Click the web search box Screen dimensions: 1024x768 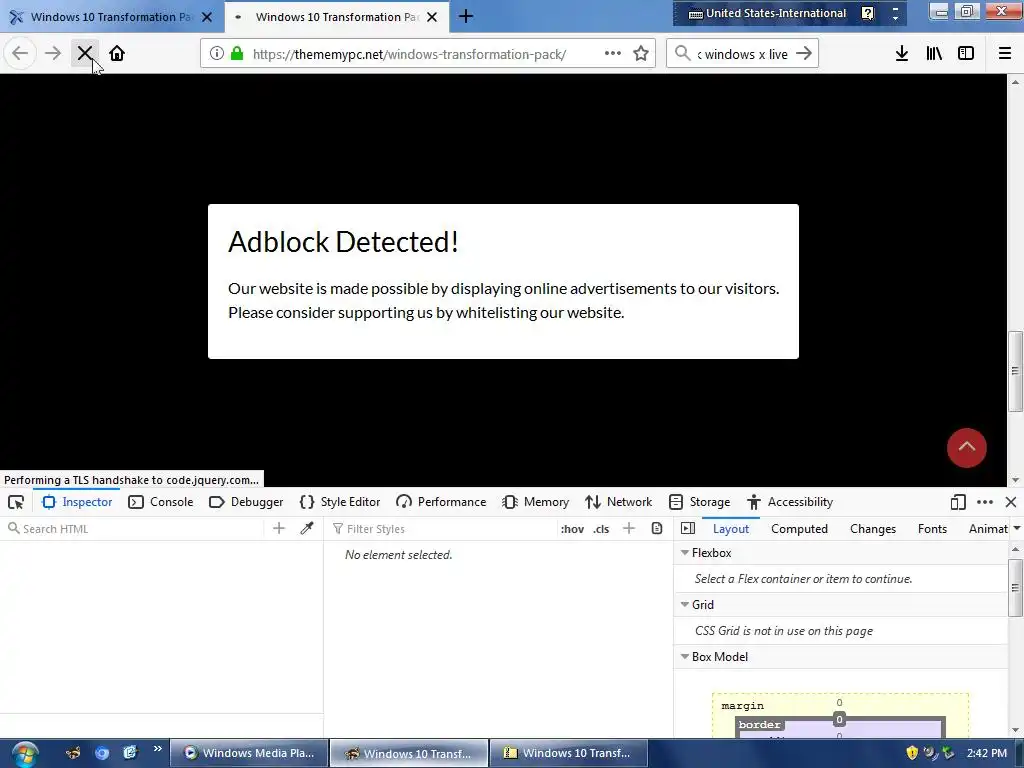tap(743, 54)
